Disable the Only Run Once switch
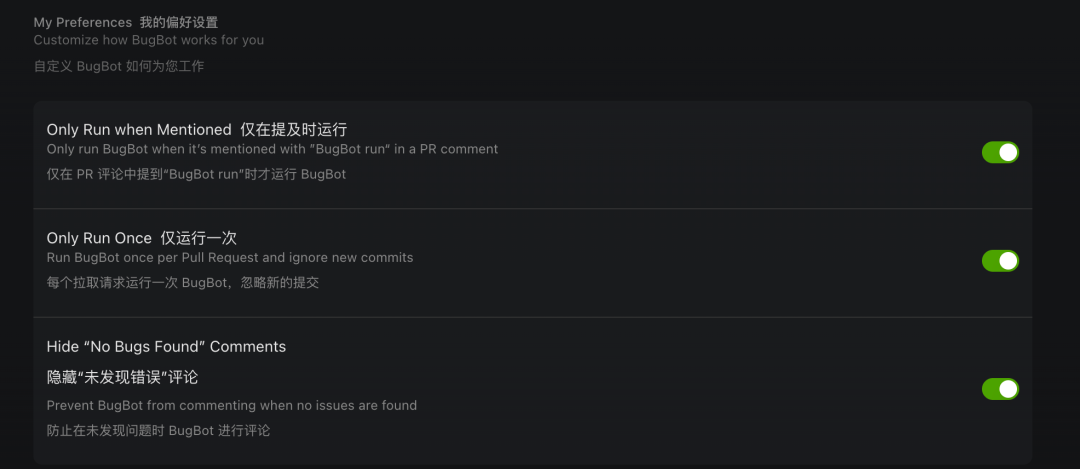 click(1000, 261)
